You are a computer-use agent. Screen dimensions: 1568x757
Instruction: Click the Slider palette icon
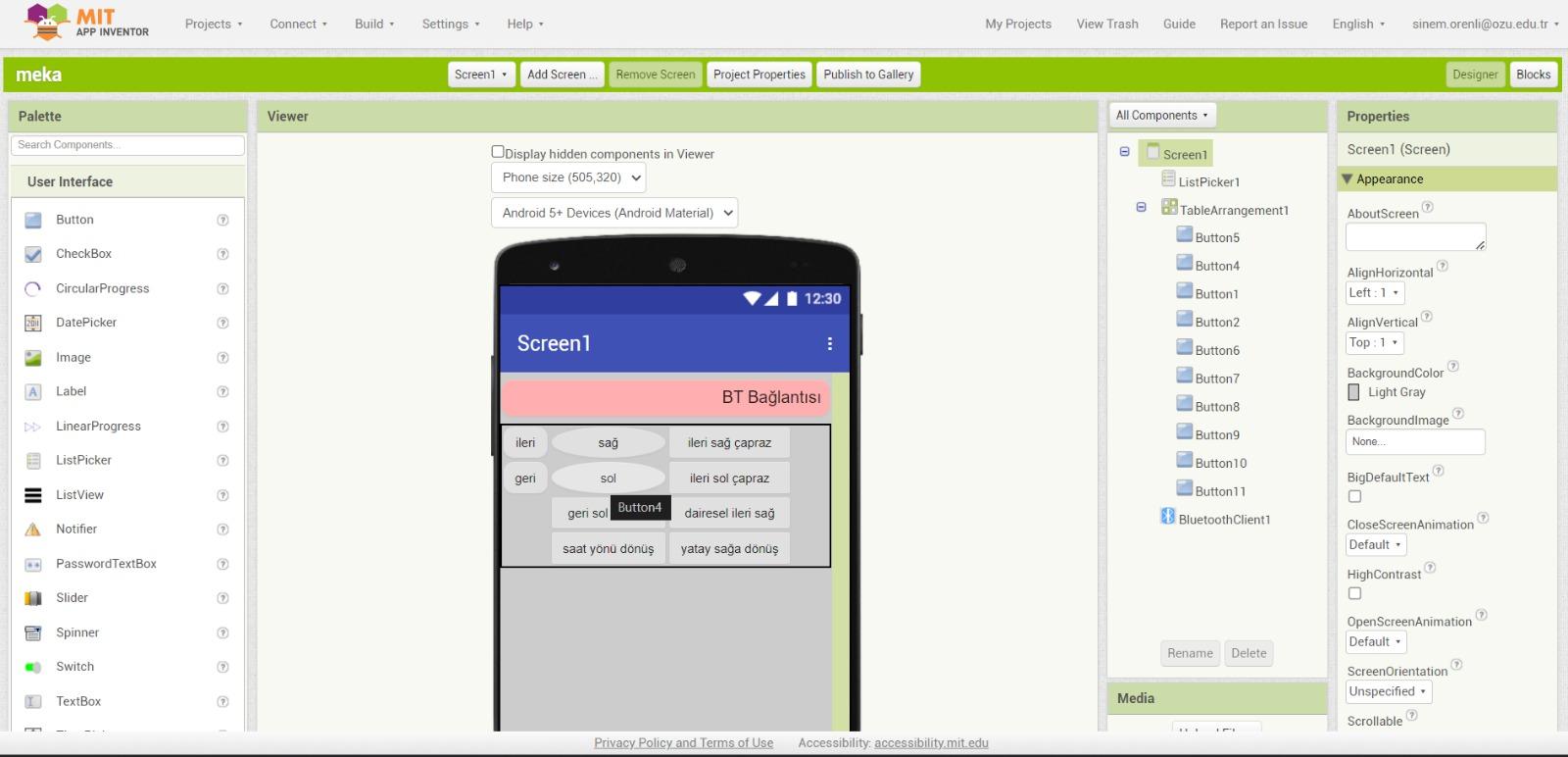pos(33,598)
